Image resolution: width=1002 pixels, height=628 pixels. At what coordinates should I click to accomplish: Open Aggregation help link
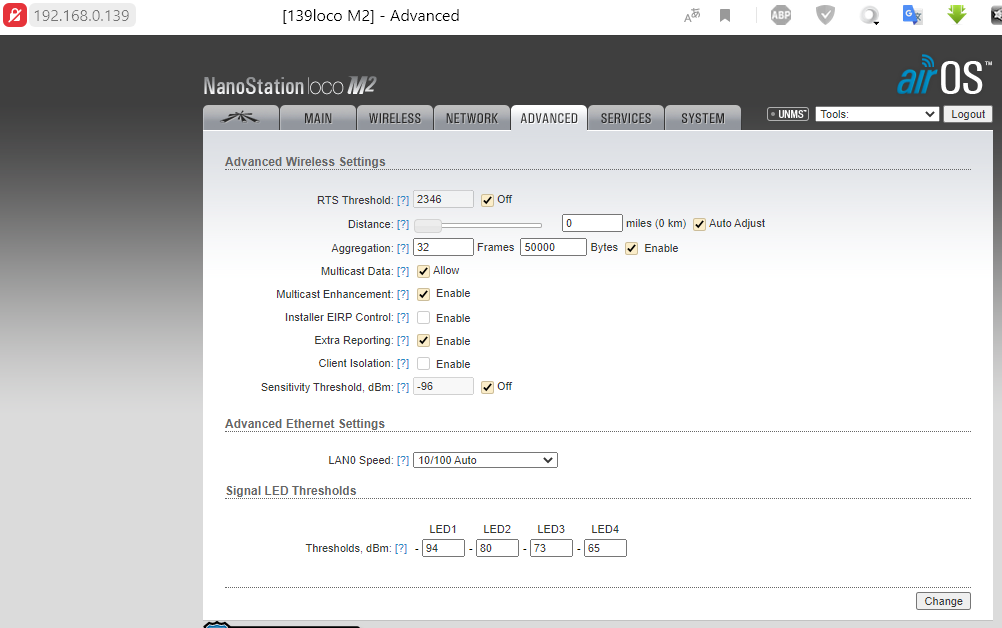coord(403,248)
